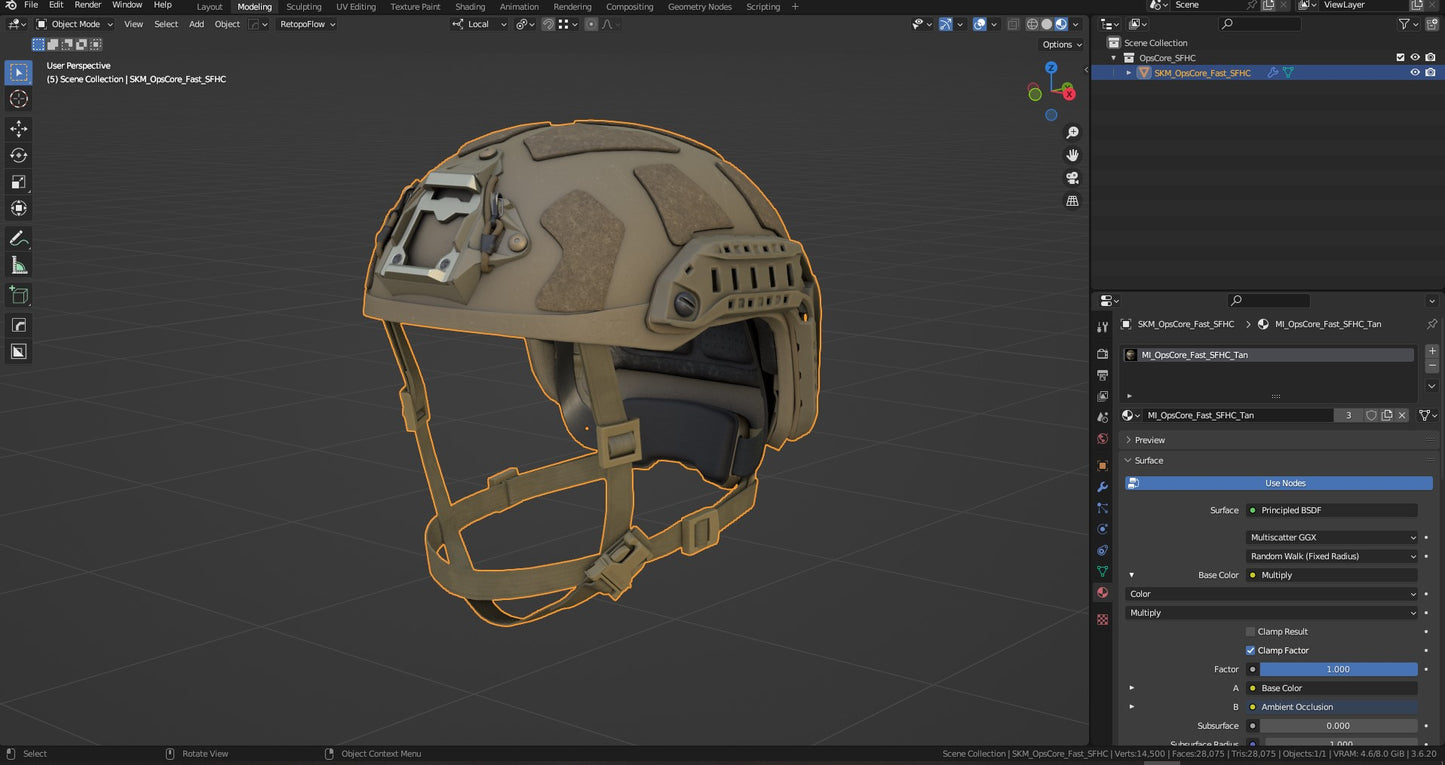This screenshot has height=765, width=1445.
Task: Enable the Clamp Result checkbox
Action: point(1250,632)
